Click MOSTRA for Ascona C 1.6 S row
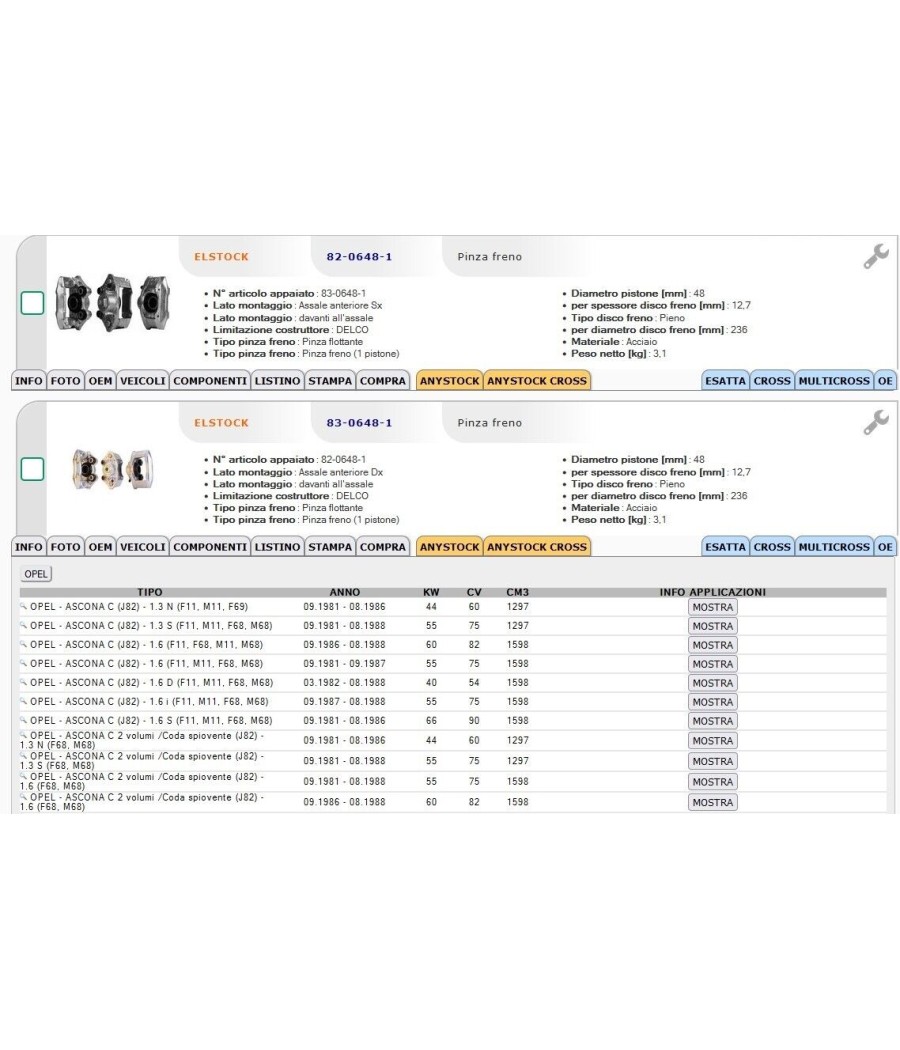Screen dimensions: 900x1050 click(712, 721)
